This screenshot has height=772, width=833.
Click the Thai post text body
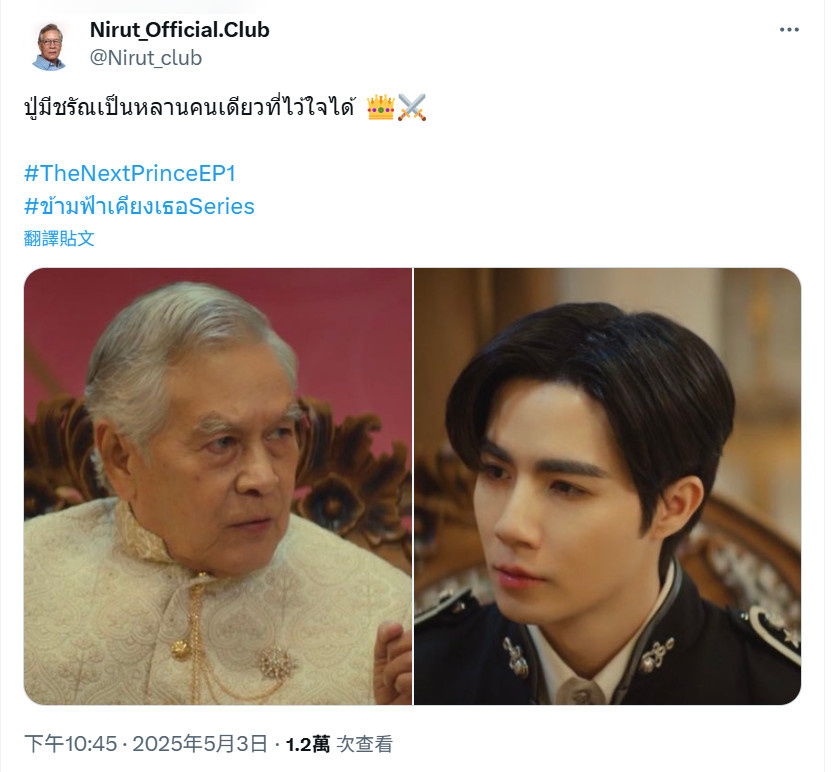click(189, 107)
